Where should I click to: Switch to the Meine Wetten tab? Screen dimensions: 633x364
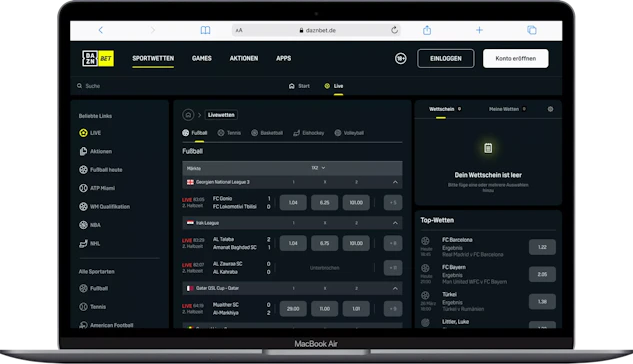click(507, 109)
